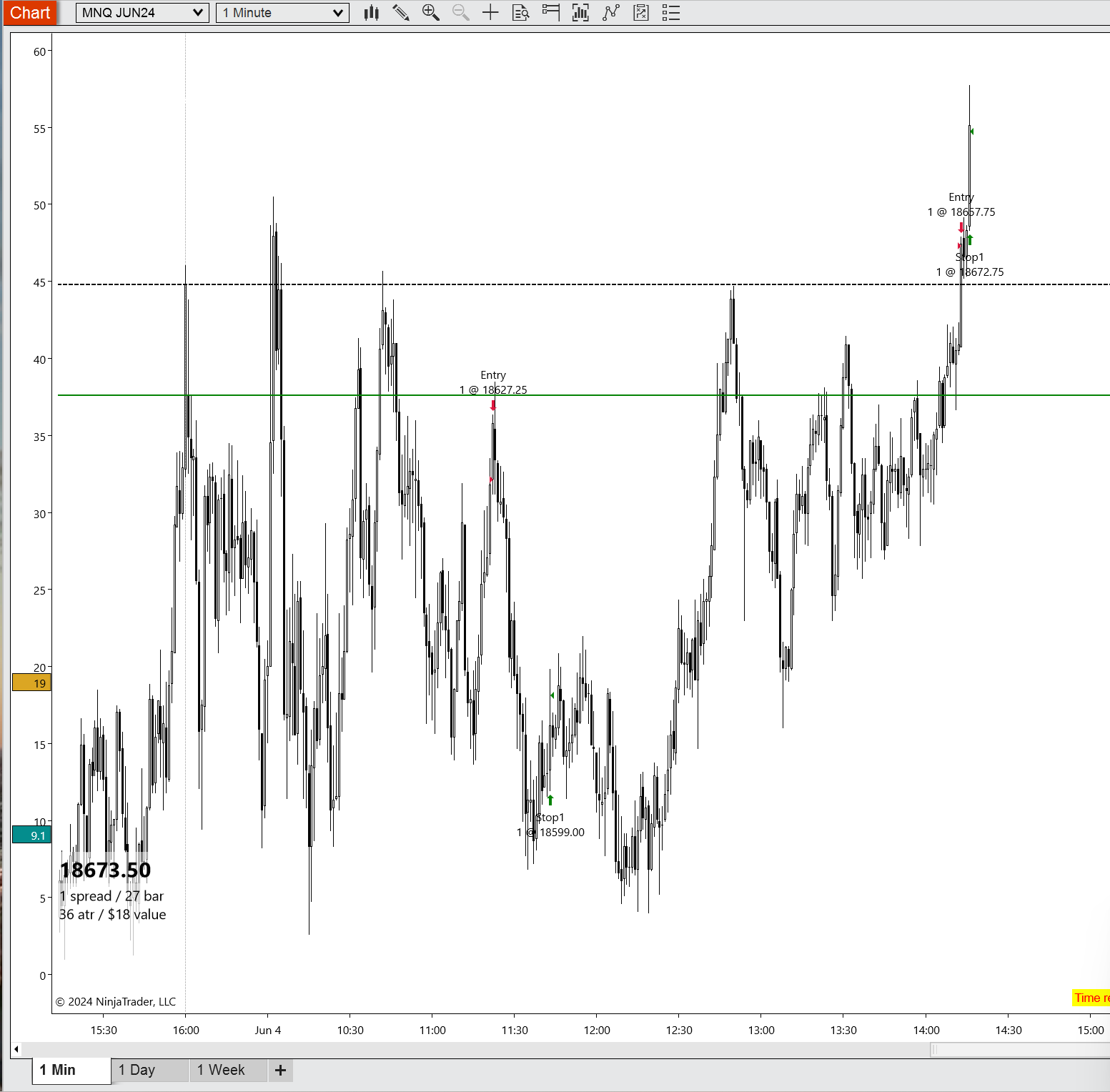Screen dimensions: 1110x1092
Task: Select the crosshair cursor icon
Action: pos(490,13)
